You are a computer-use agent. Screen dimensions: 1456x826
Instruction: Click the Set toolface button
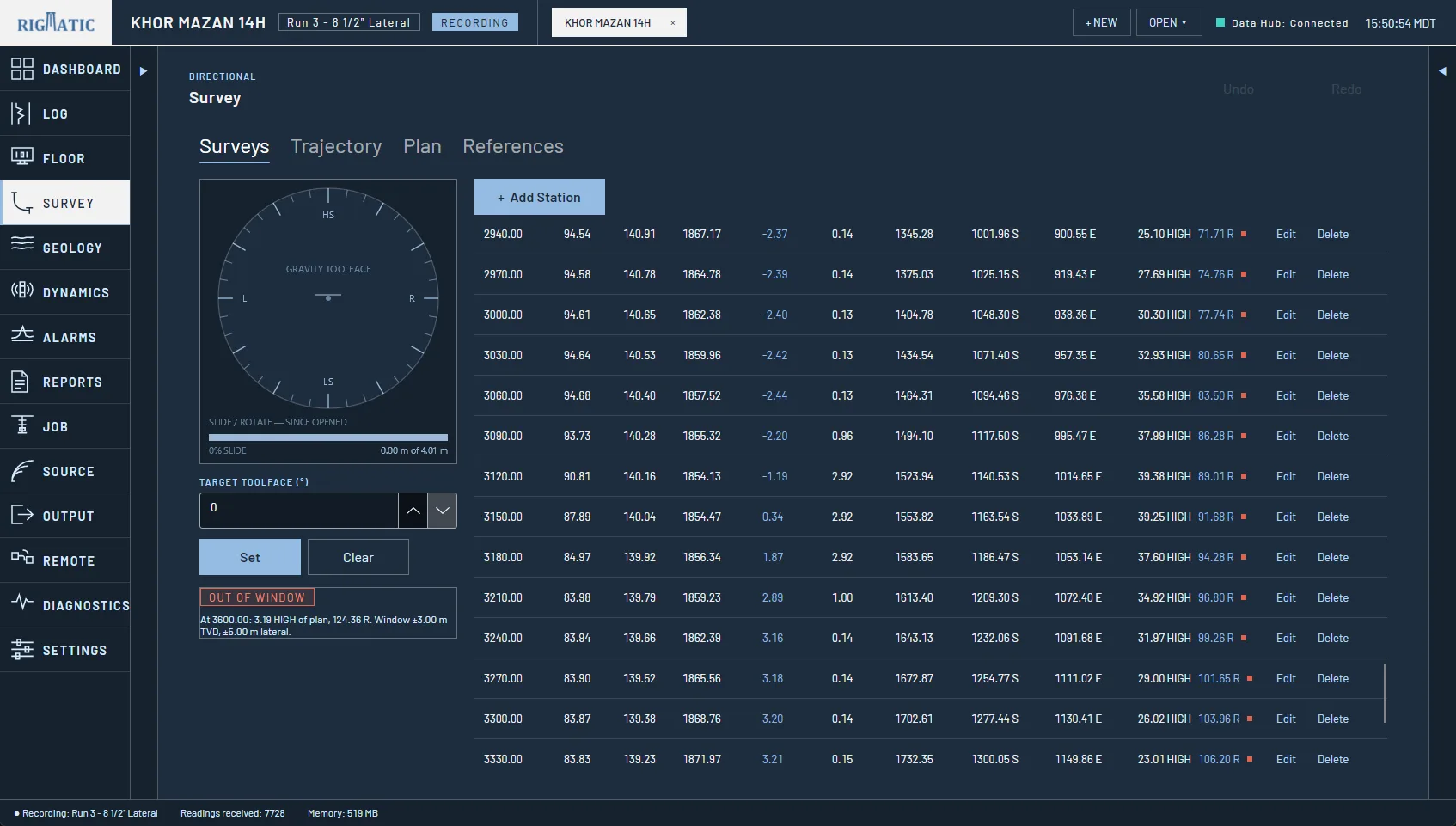(x=250, y=557)
